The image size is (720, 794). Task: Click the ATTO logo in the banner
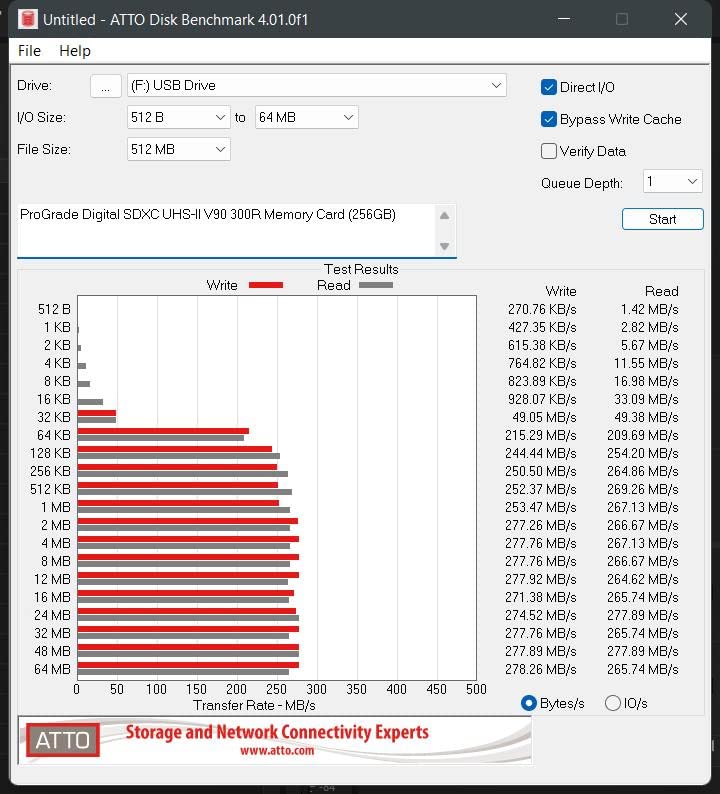point(63,740)
